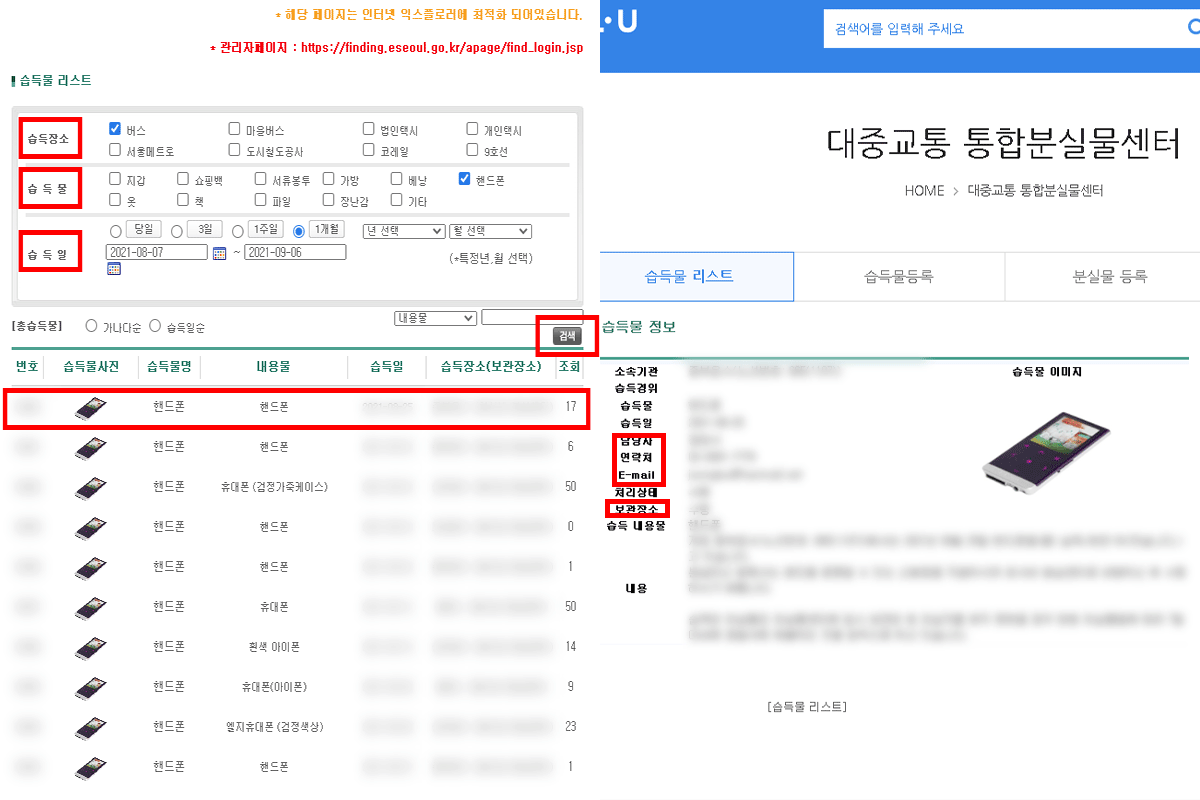Click the HOME breadcrumb link
Screen dimensions: 1200x800
tap(923, 190)
